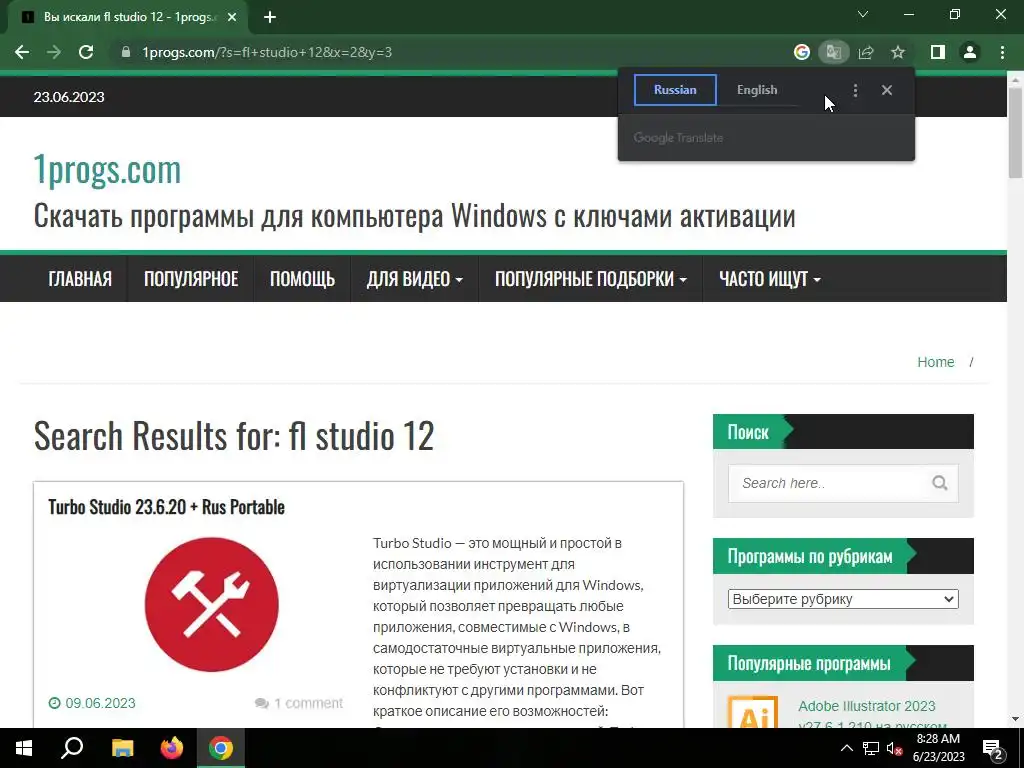Close the 1progs search results tab

click(x=232, y=18)
